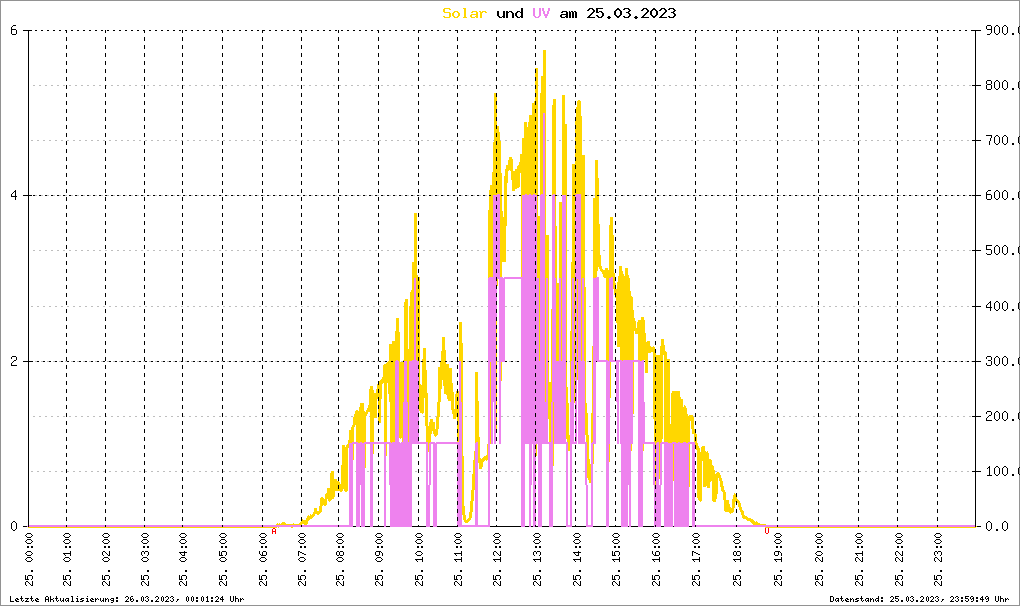Click the pink UV plateau between 12:00 and 13:00
Image resolution: width=1020 pixels, height=606 pixels.
[x=511, y=278]
